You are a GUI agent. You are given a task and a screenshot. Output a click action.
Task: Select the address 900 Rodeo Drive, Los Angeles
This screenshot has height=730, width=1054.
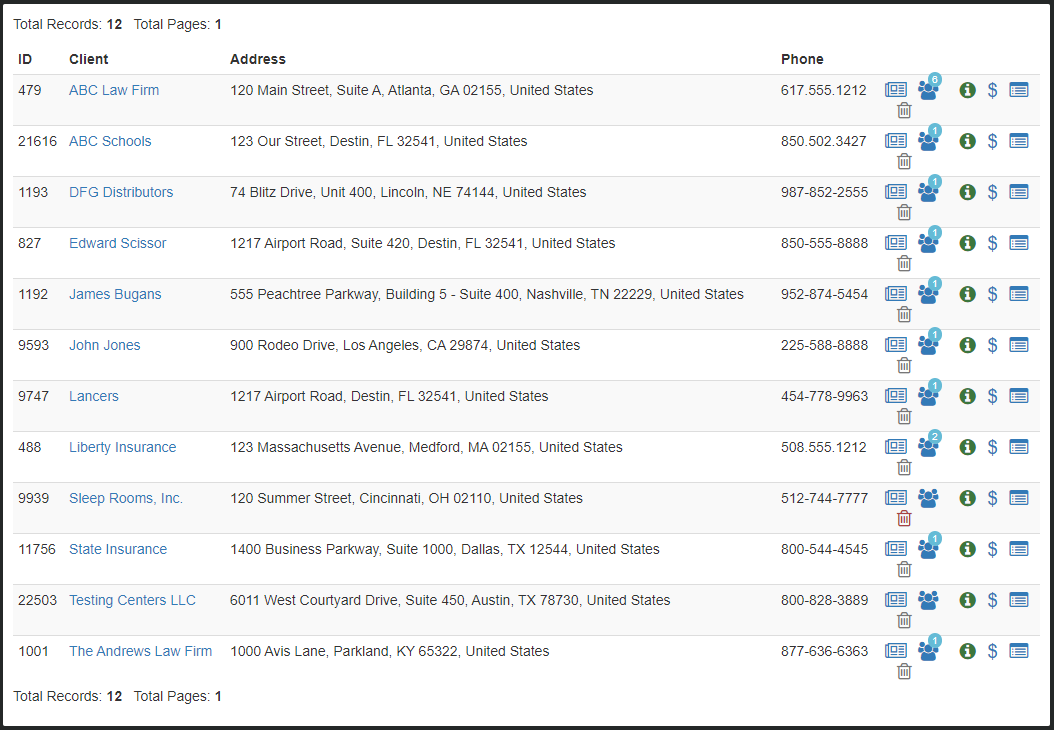coord(405,346)
